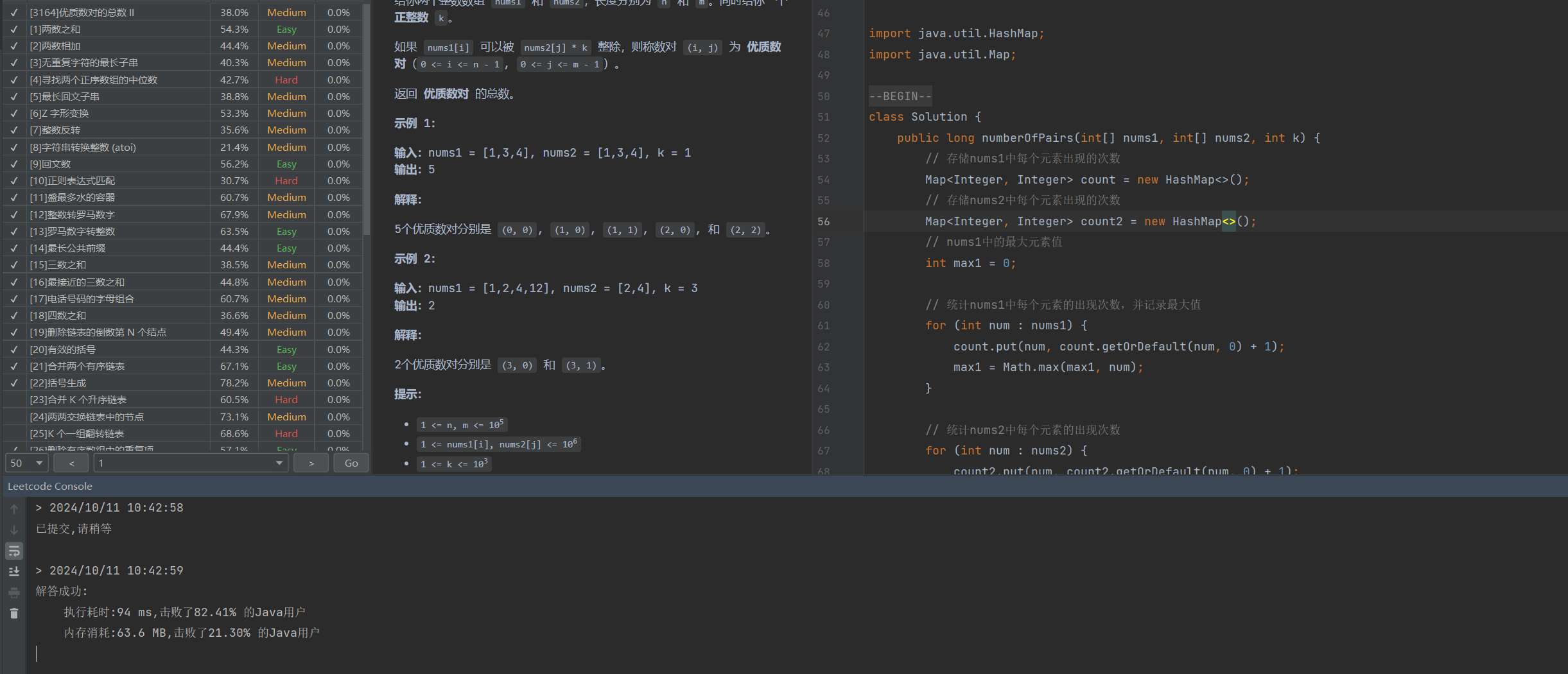Open problem [25]K 个一组翻转链表
This screenshot has height=674, width=1568.
(76, 433)
